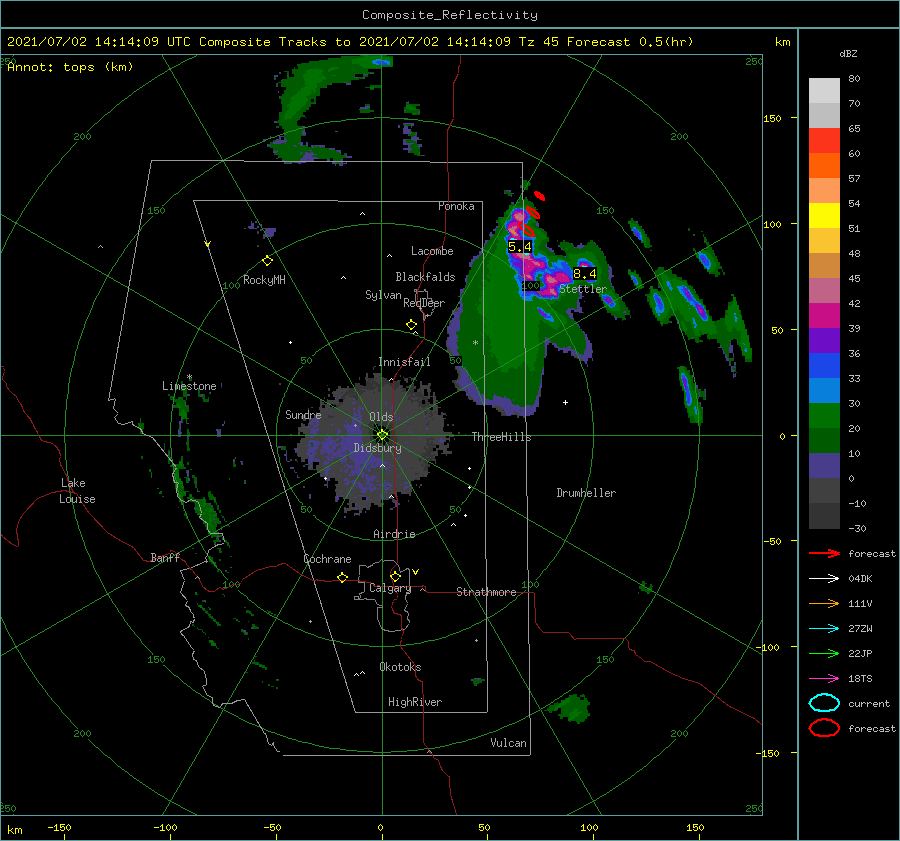900x841 pixels.
Task: Click the RedDeer city label
Action: tap(424, 303)
